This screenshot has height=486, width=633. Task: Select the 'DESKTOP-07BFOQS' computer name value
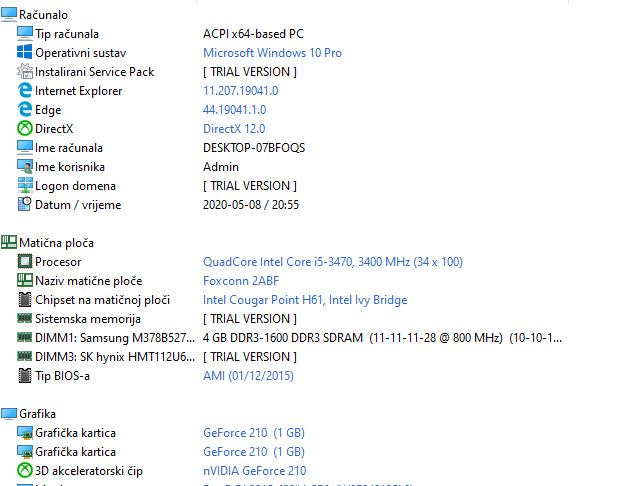[x=254, y=148]
